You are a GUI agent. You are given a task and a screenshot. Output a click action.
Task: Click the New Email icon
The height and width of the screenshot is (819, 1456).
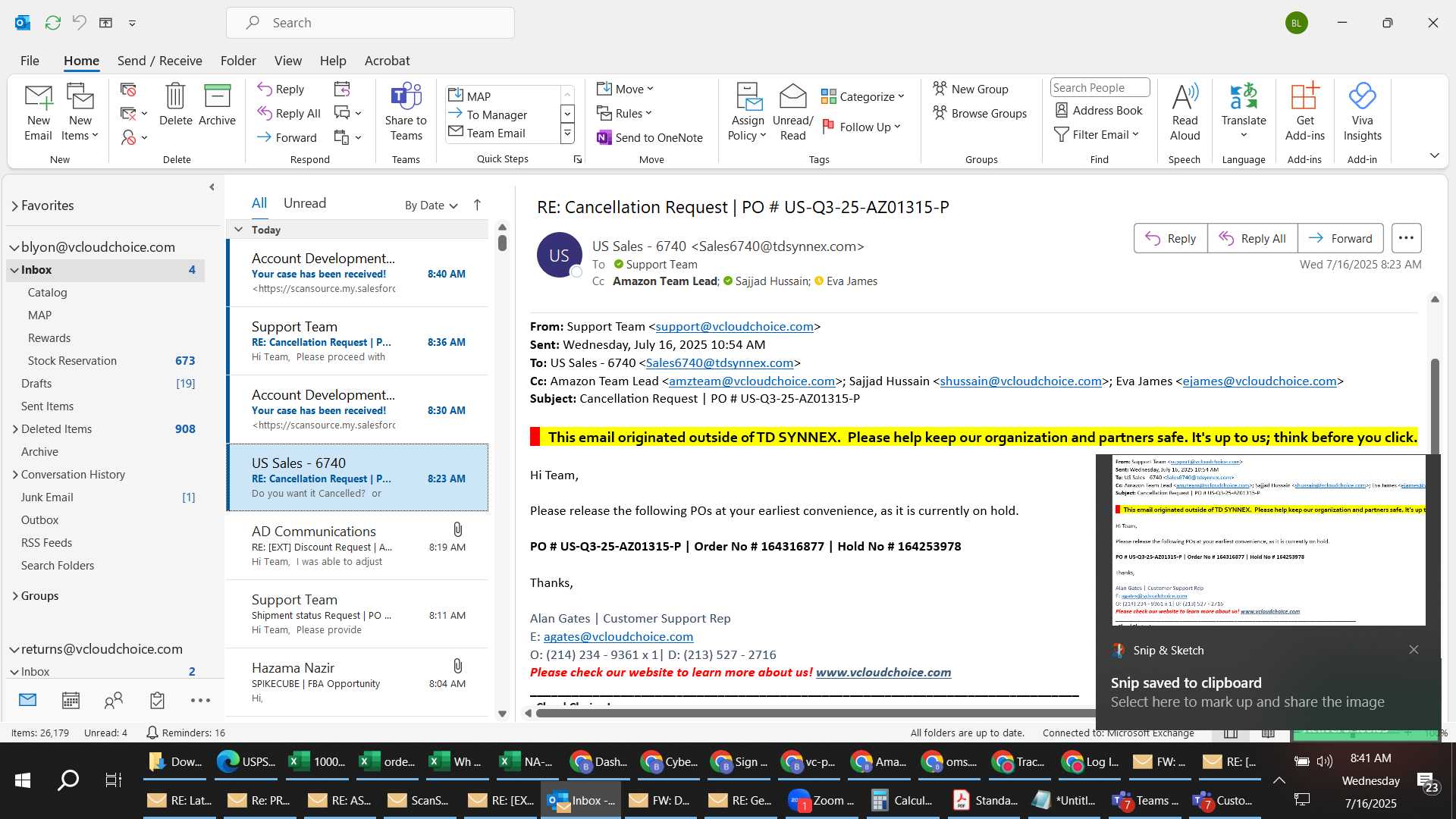38,112
